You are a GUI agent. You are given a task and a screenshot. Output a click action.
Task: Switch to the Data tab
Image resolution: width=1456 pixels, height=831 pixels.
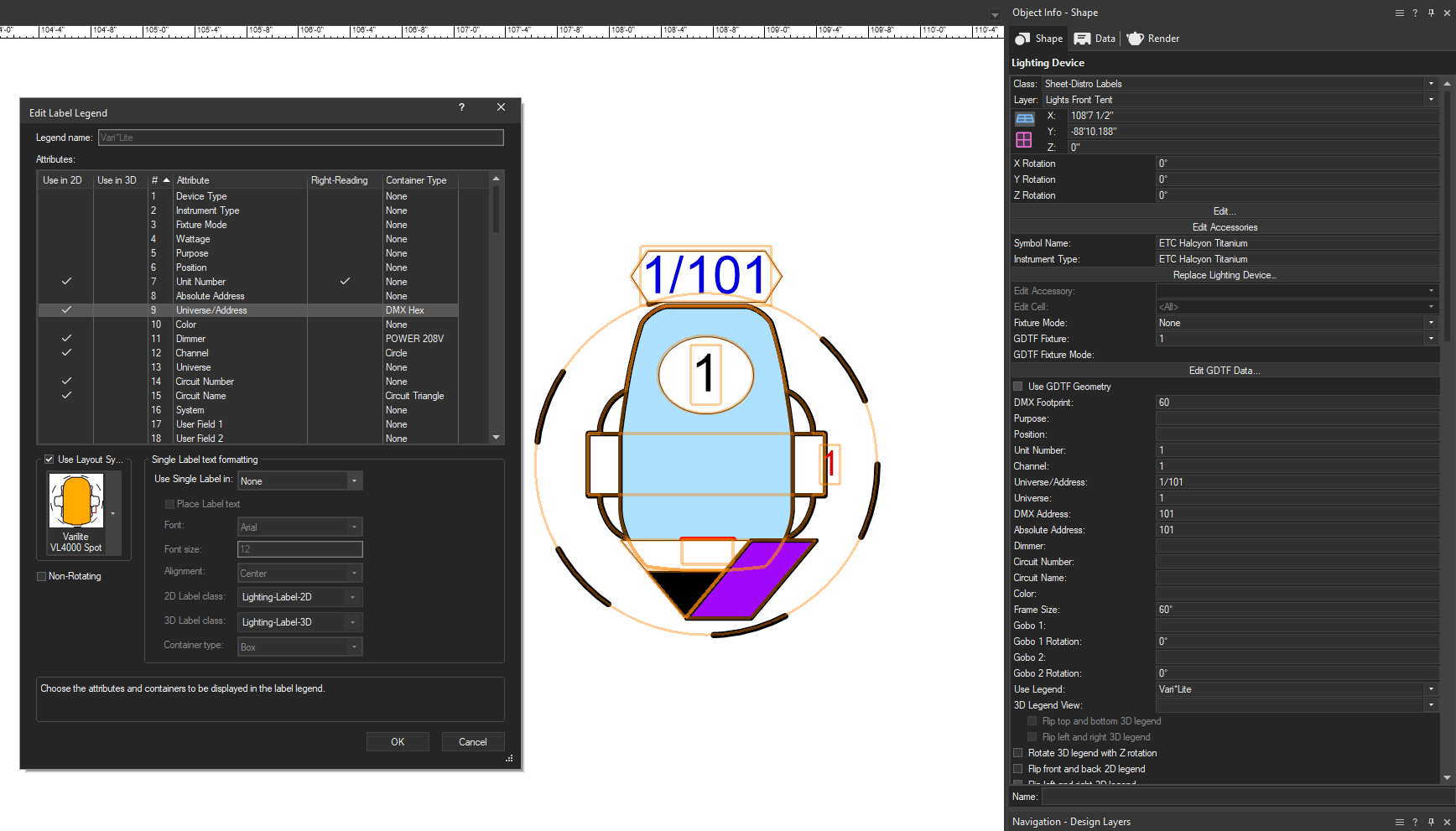1095,39
